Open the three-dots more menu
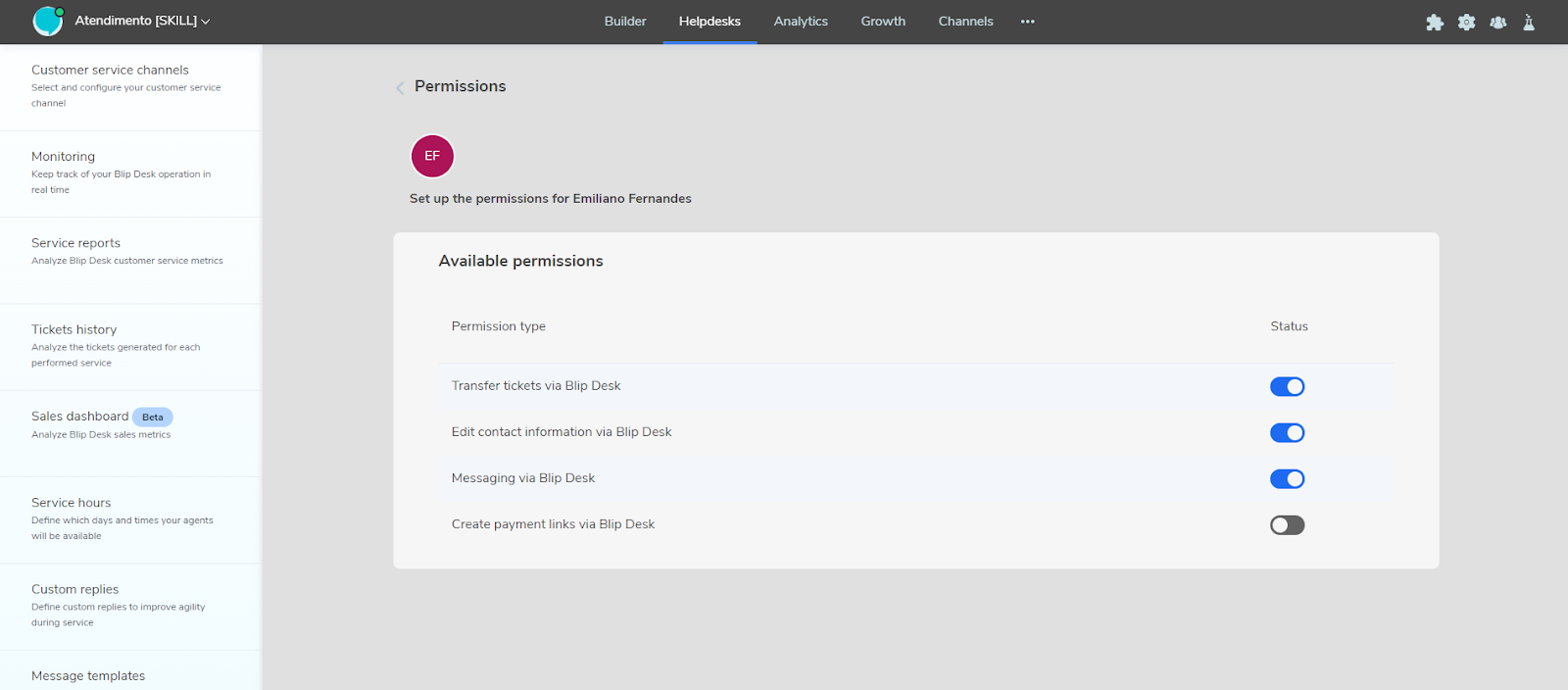 click(x=1027, y=22)
